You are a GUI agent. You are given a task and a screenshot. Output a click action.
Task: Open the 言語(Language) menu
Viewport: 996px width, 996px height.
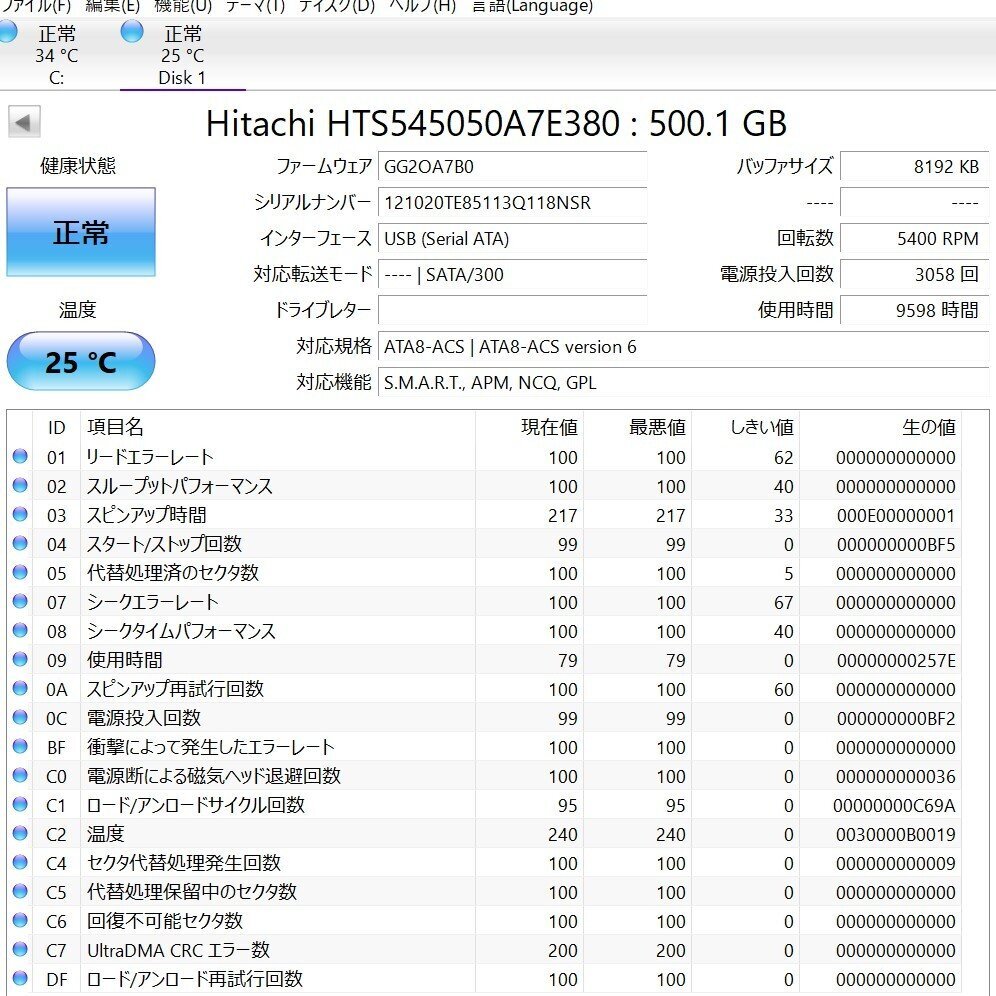[533, 6]
